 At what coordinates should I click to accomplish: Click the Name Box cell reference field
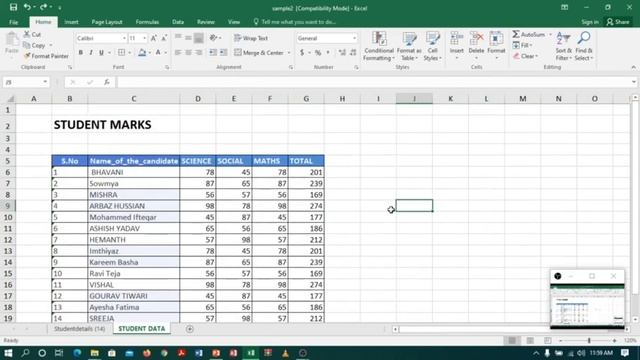coord(25,82)
